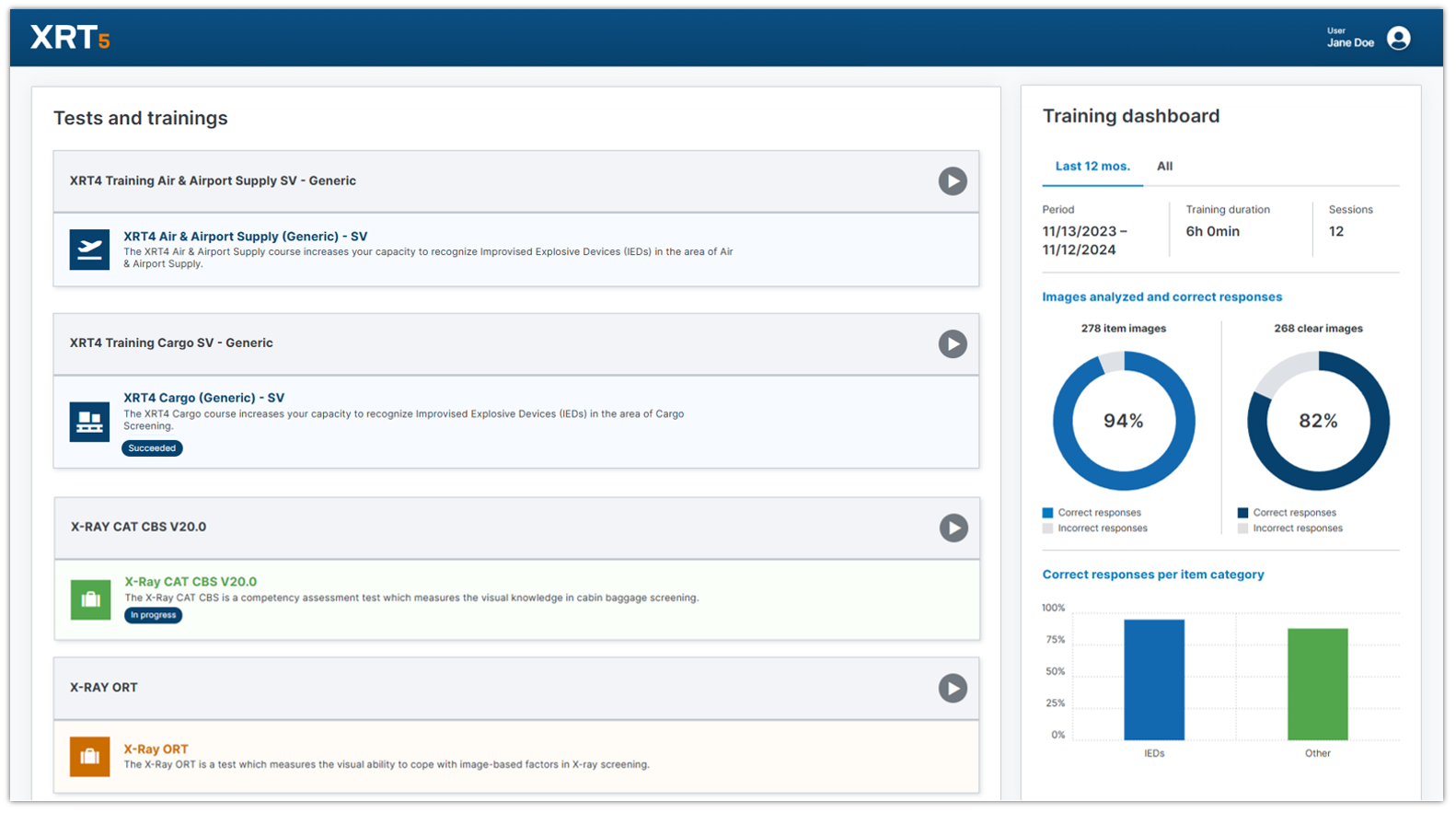Image resolution: width=1456 pixels, height=813 pixels.
Task: Switch to the All tab in dashboard
Action: point(1164,167)
